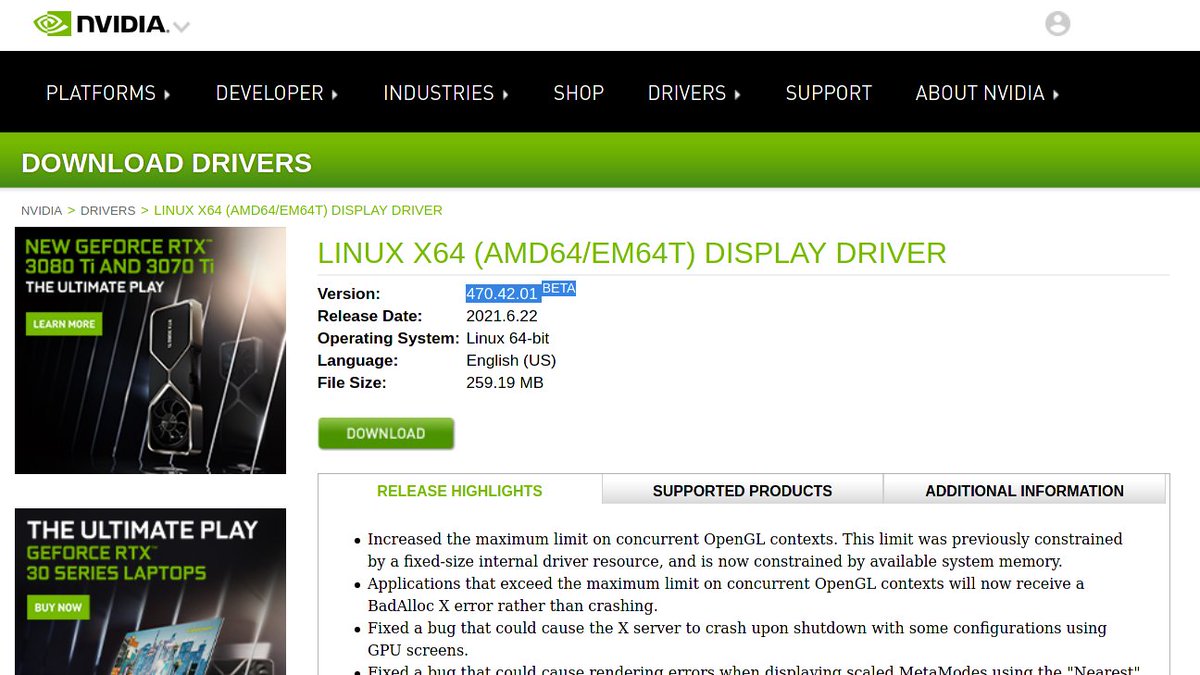Expand the arrow beside NVIDIA logo
Screen dimensions: 1200x675
tap(181, 27)
